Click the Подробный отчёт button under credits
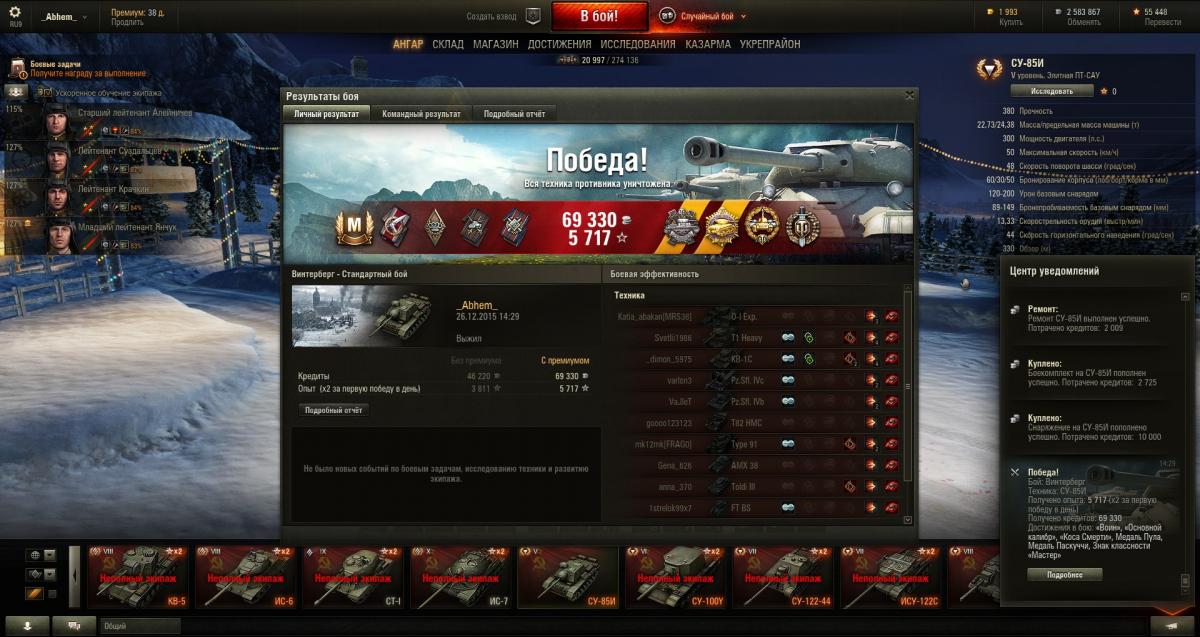This screenshot has width=1200, height=637. 334,410
